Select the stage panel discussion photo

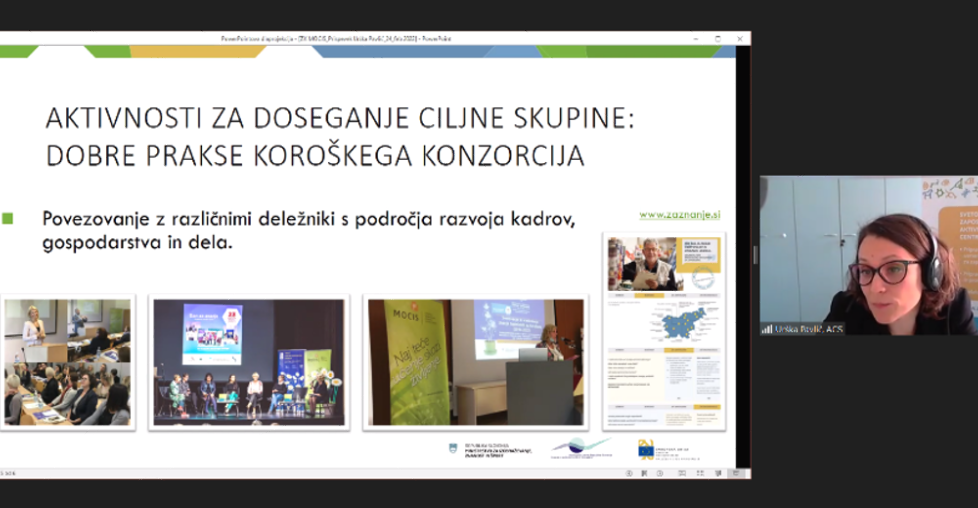pyautogui.click(x=249, y=362)
